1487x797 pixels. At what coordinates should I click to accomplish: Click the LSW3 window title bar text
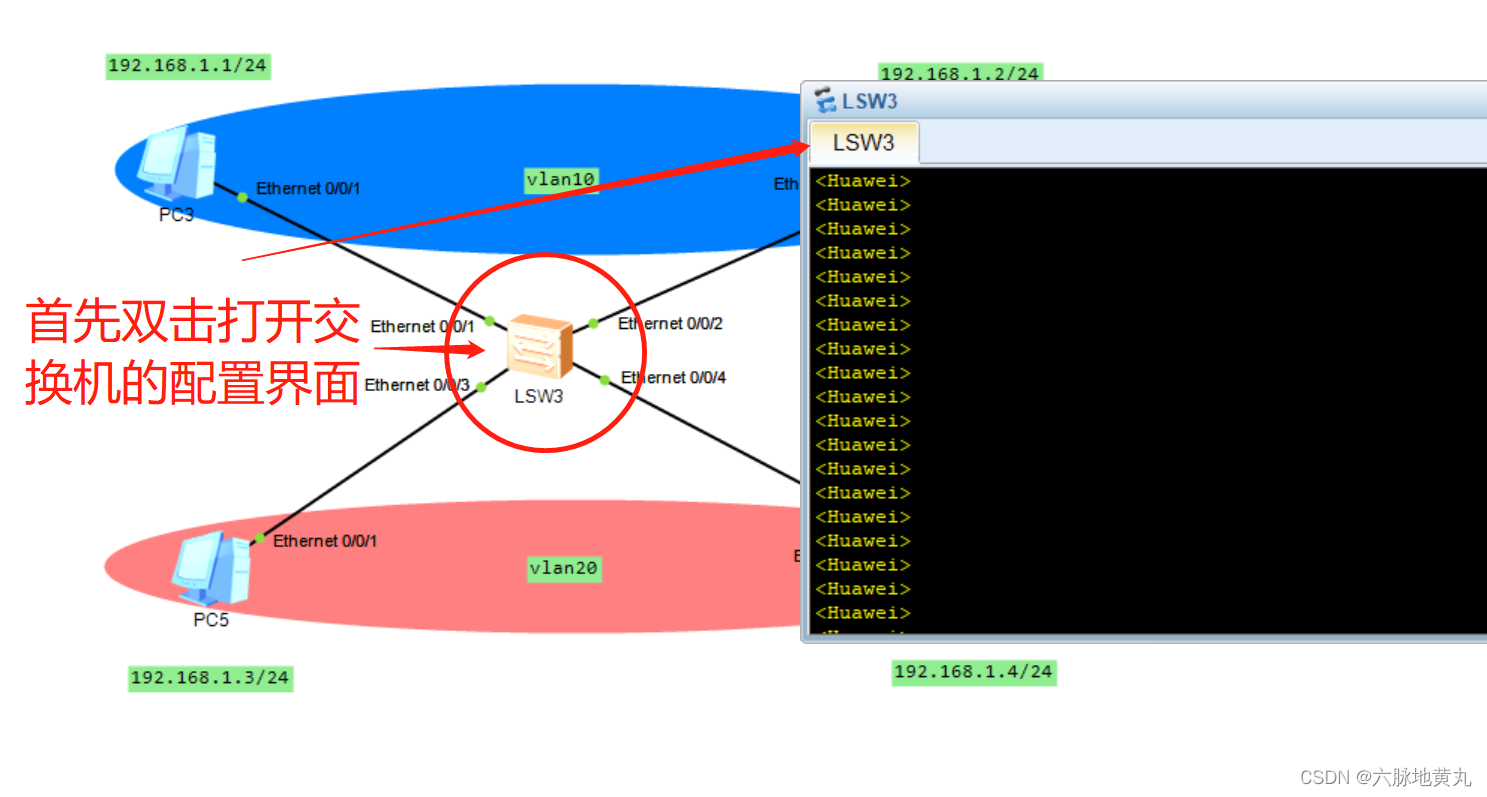(x=870, y=101)
